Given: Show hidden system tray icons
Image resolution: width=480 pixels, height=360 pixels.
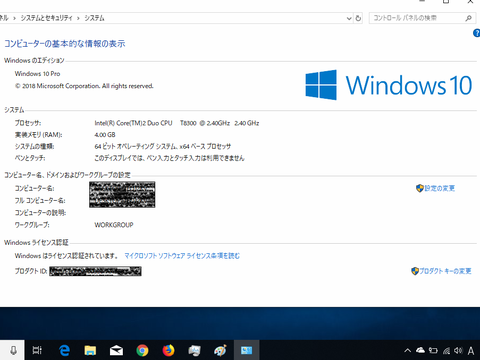Looking at the screenshot, I should click(407, 350).
